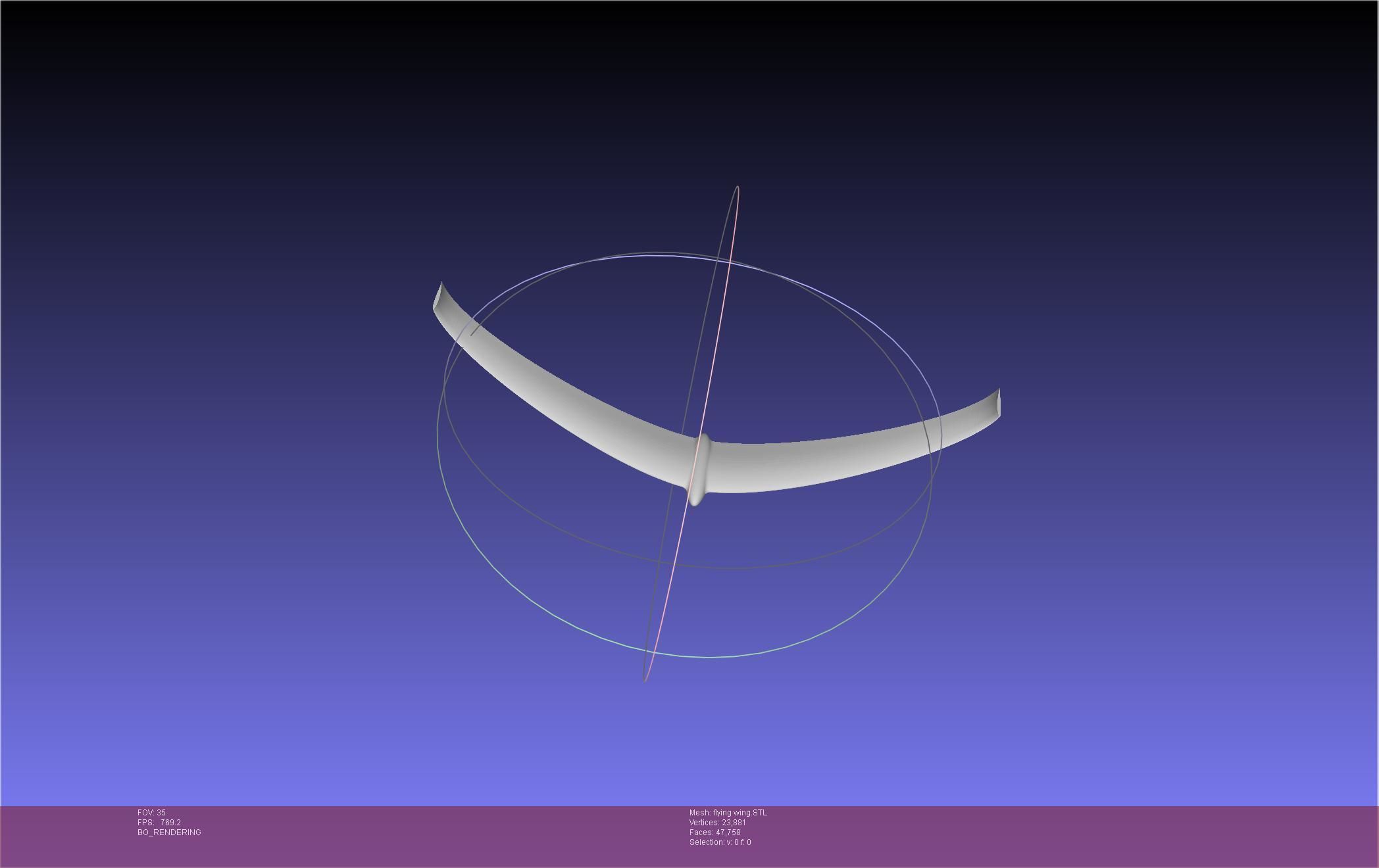1379x868 pixels.
Task: Select the 'FPS: 769.2' readout
Action: click(x=159, y=823)
